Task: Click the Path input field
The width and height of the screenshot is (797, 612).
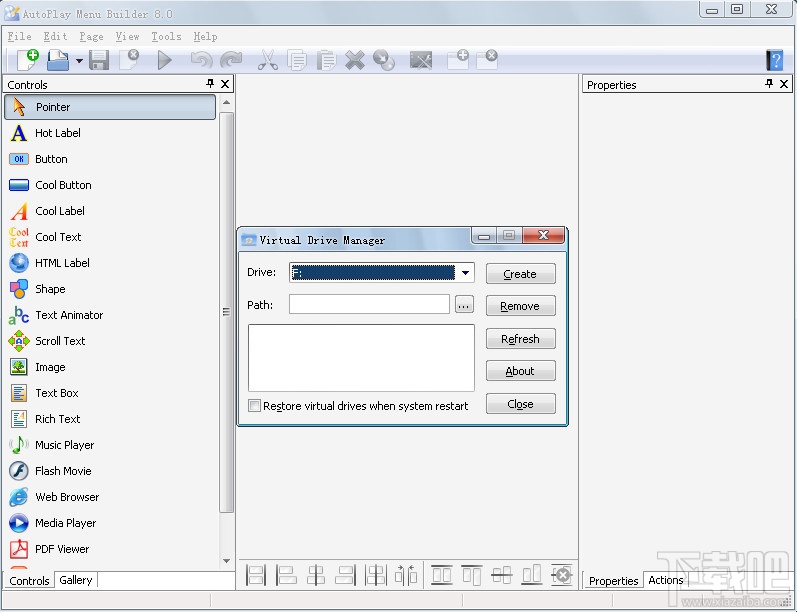Action: tap(369, 304)
